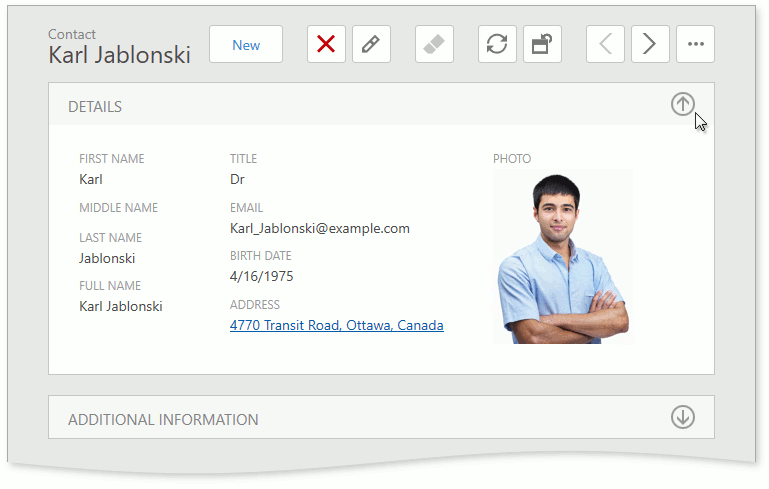Go to the next record with right chevron
Viewport: 769px width, 489px height.
650,45
